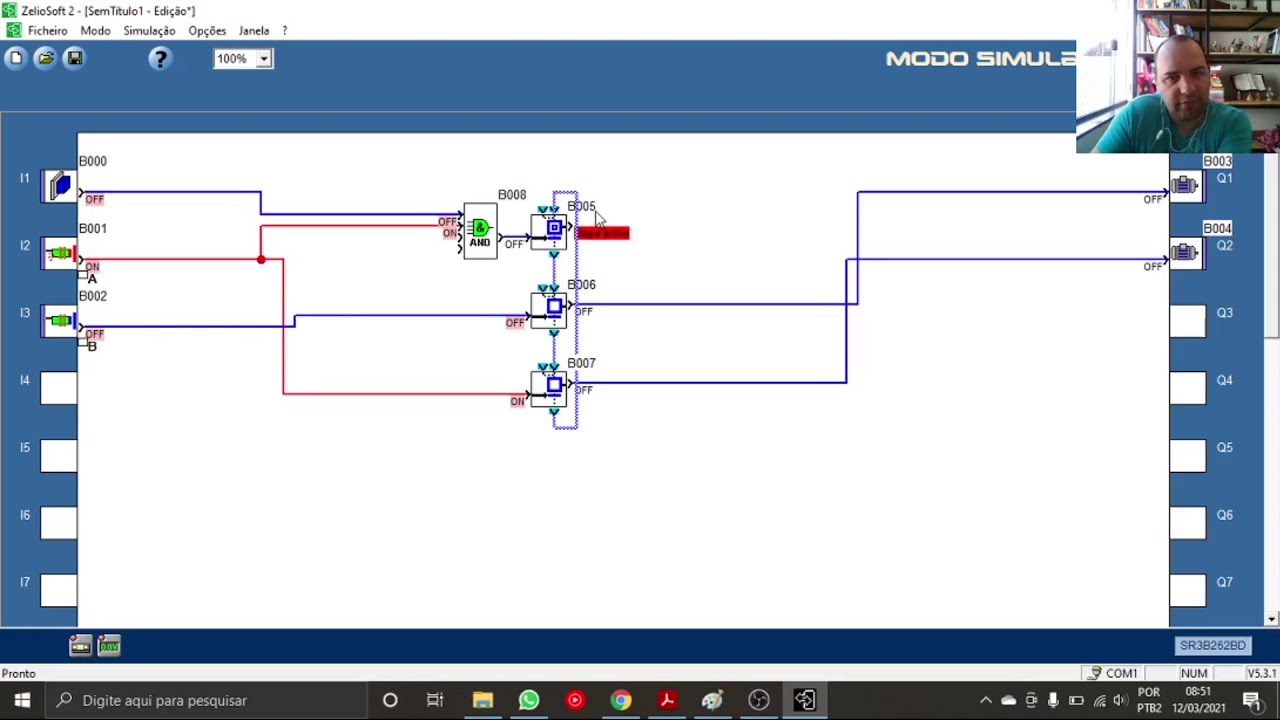Click the Q1 output B003 motor icon
Viewport: 1280px width, 720px height.
click(1187, 186)
